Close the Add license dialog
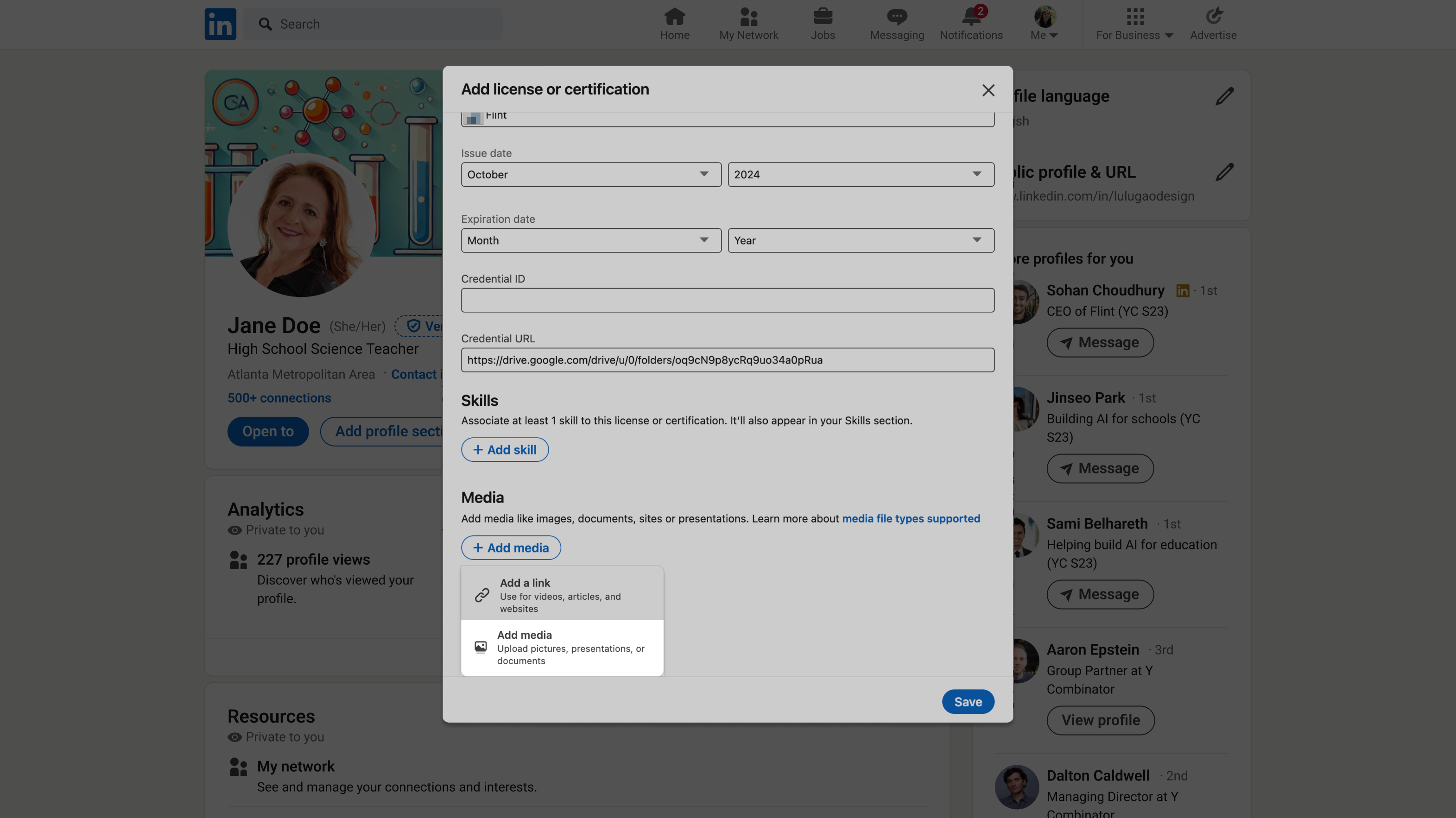The height and width of the screenshot is (818, 1456). tap(988, 90)
